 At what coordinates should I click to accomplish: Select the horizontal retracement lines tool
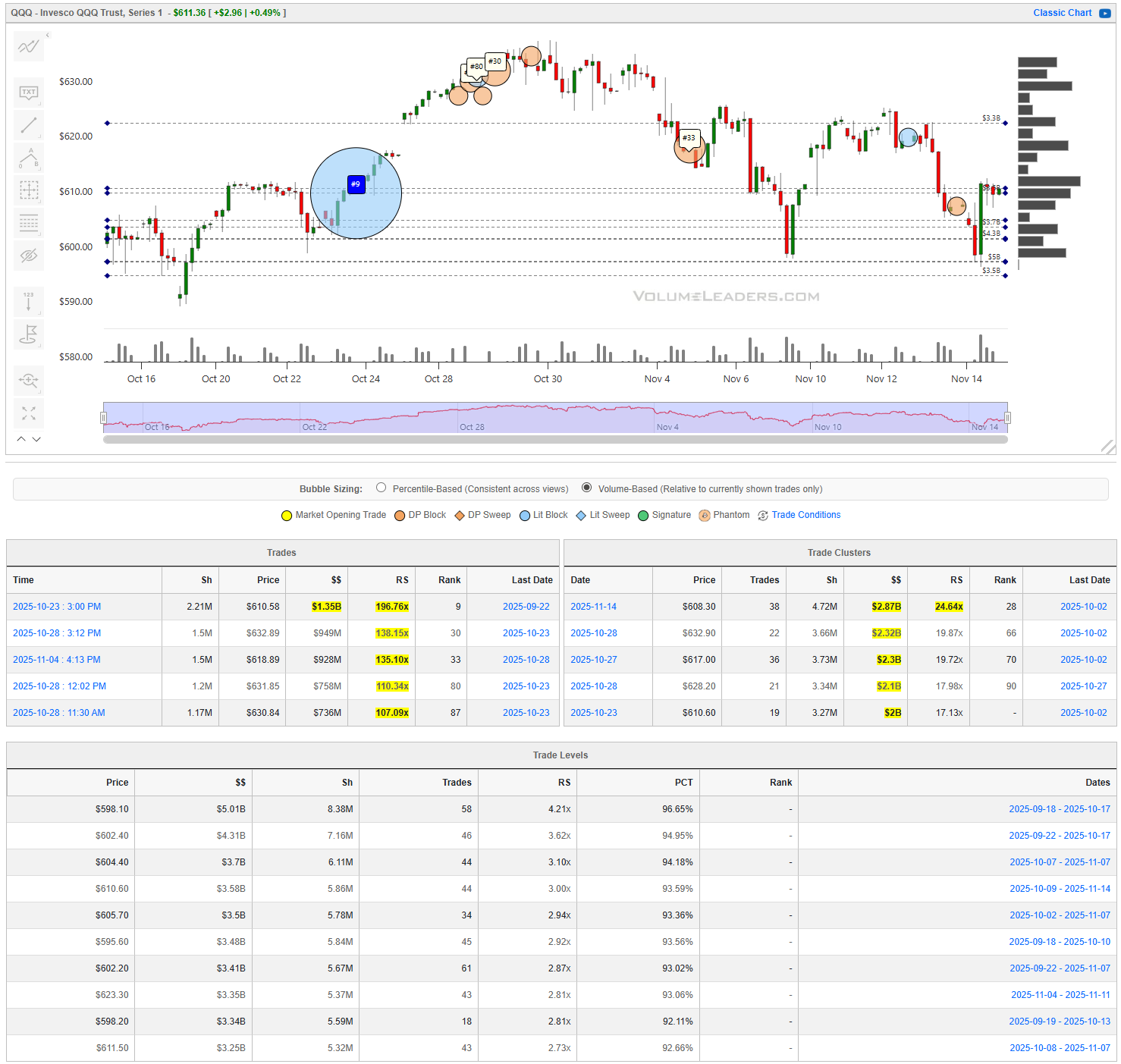click(x=29, y=223)
